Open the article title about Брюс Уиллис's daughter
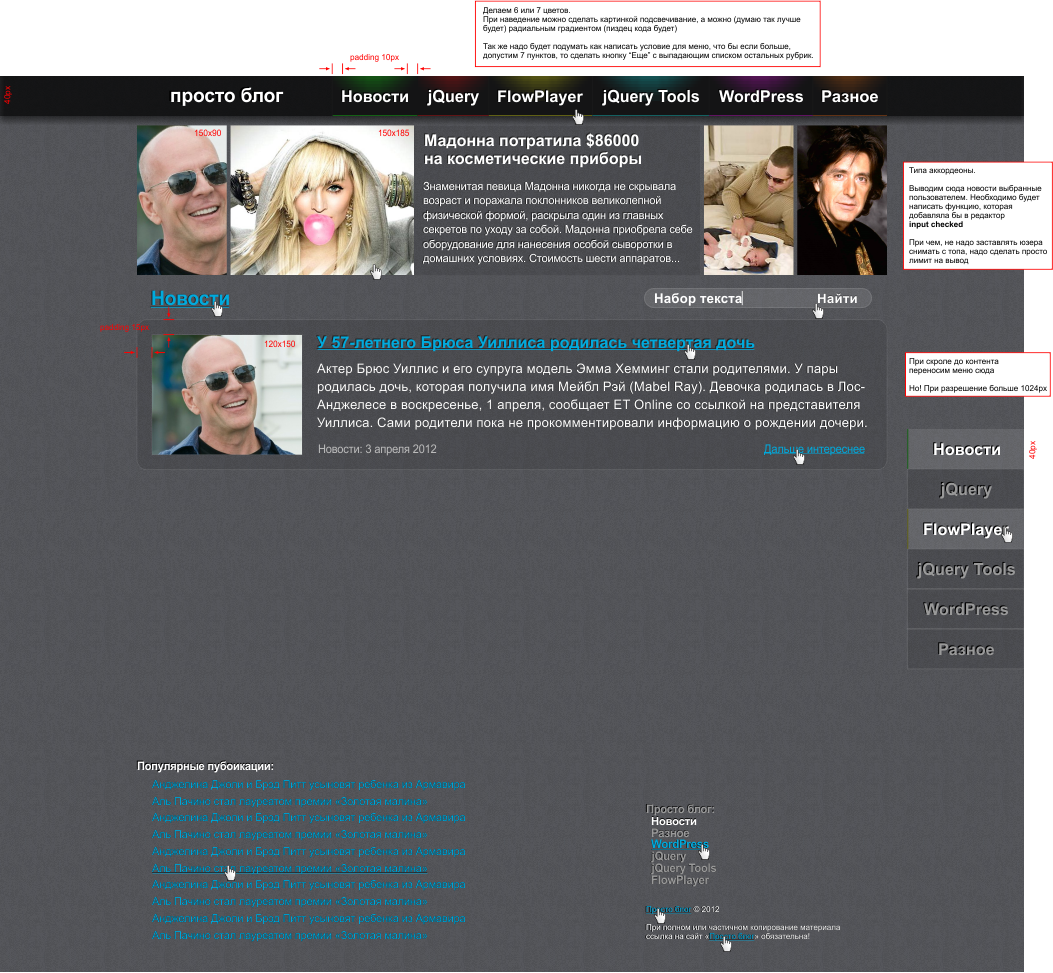The height and width of the screenshot is (973, 1053). (535, 342)
